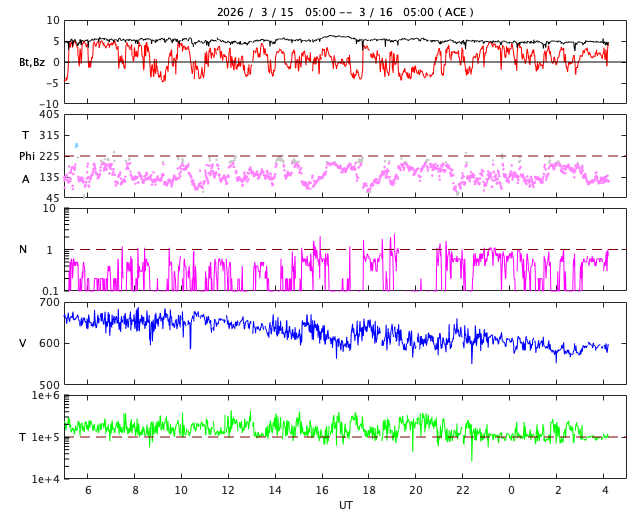The image size is (640, 512).
Task: Click the 1e+4 tick label on the temperature axis
Action: coord(46,479)
